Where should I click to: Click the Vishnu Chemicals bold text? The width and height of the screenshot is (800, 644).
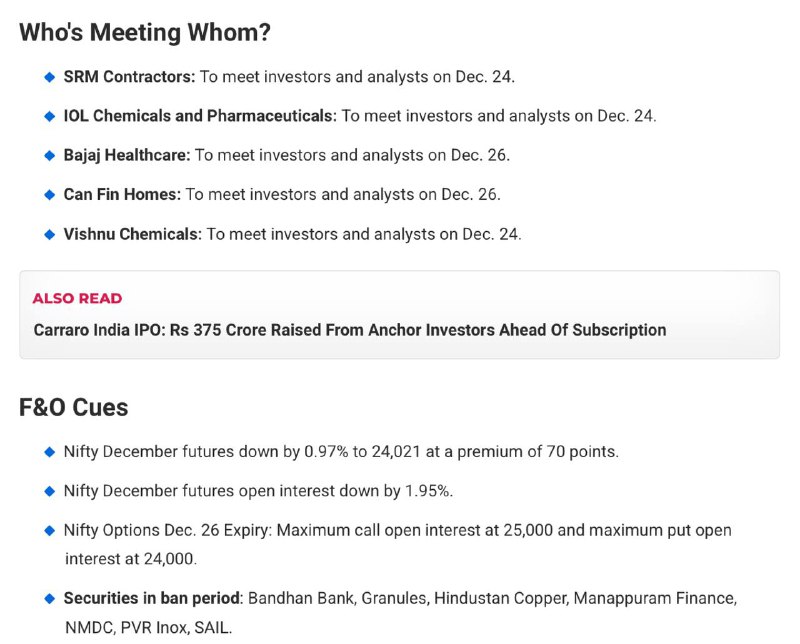133,235
